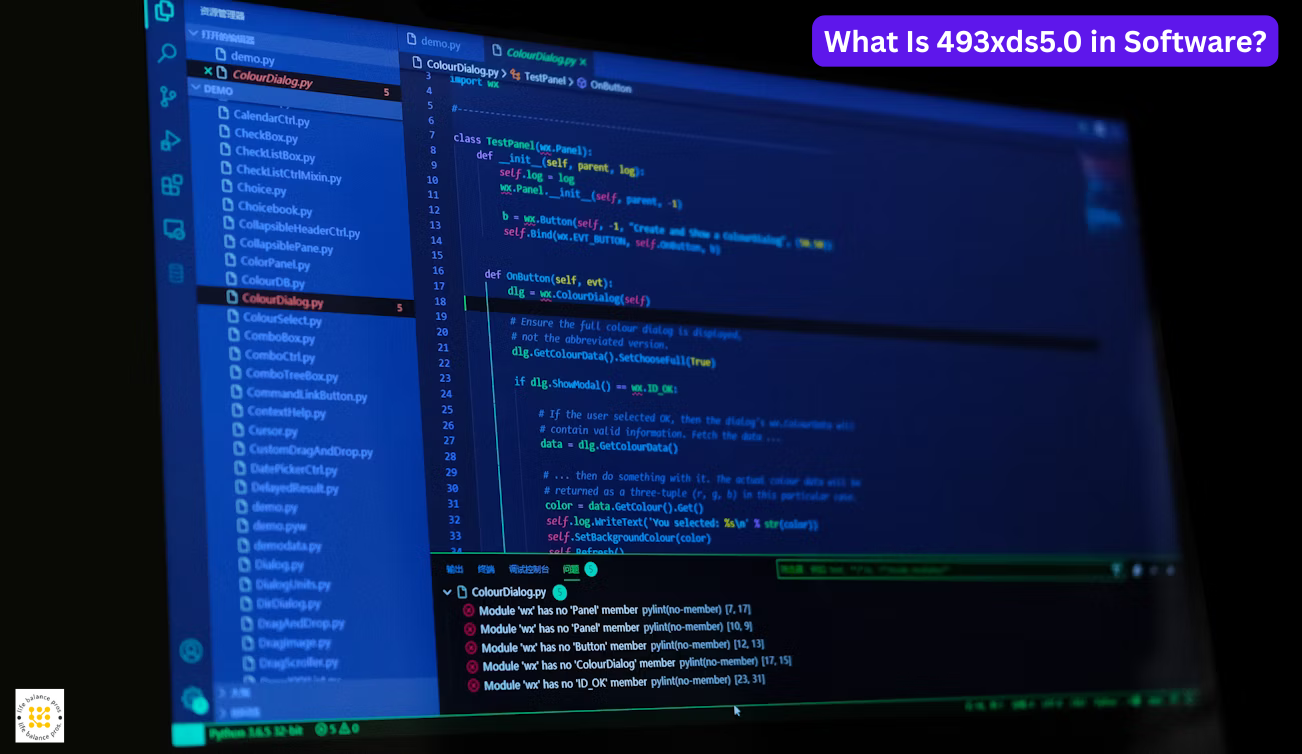The width and height of the screenshot is (1302, 754).
Task: Select ColourDialog.py in the DEMO file tree
Action: pyautogui.click(x=282, y=299)
